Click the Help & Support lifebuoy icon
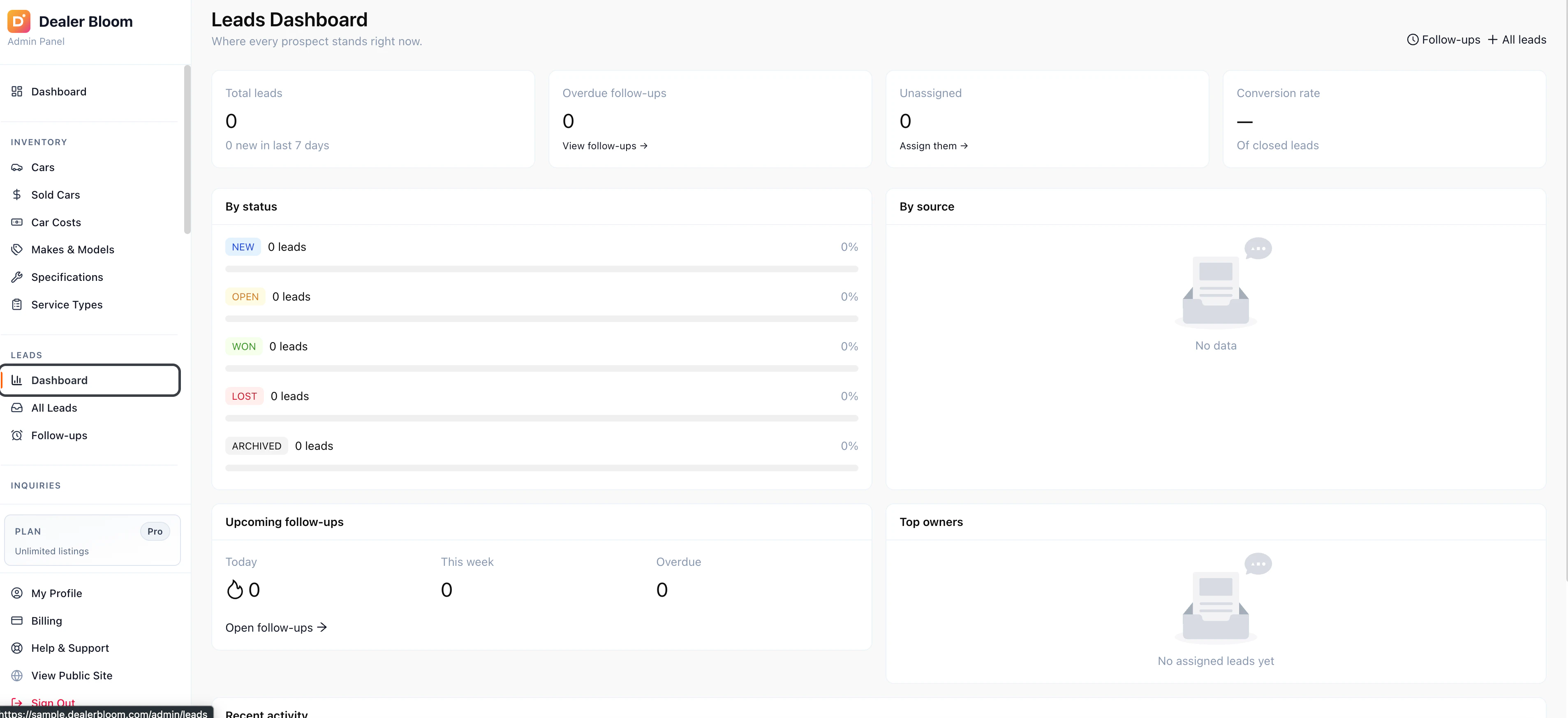1568x718 pixels. (x=16, y=648)
